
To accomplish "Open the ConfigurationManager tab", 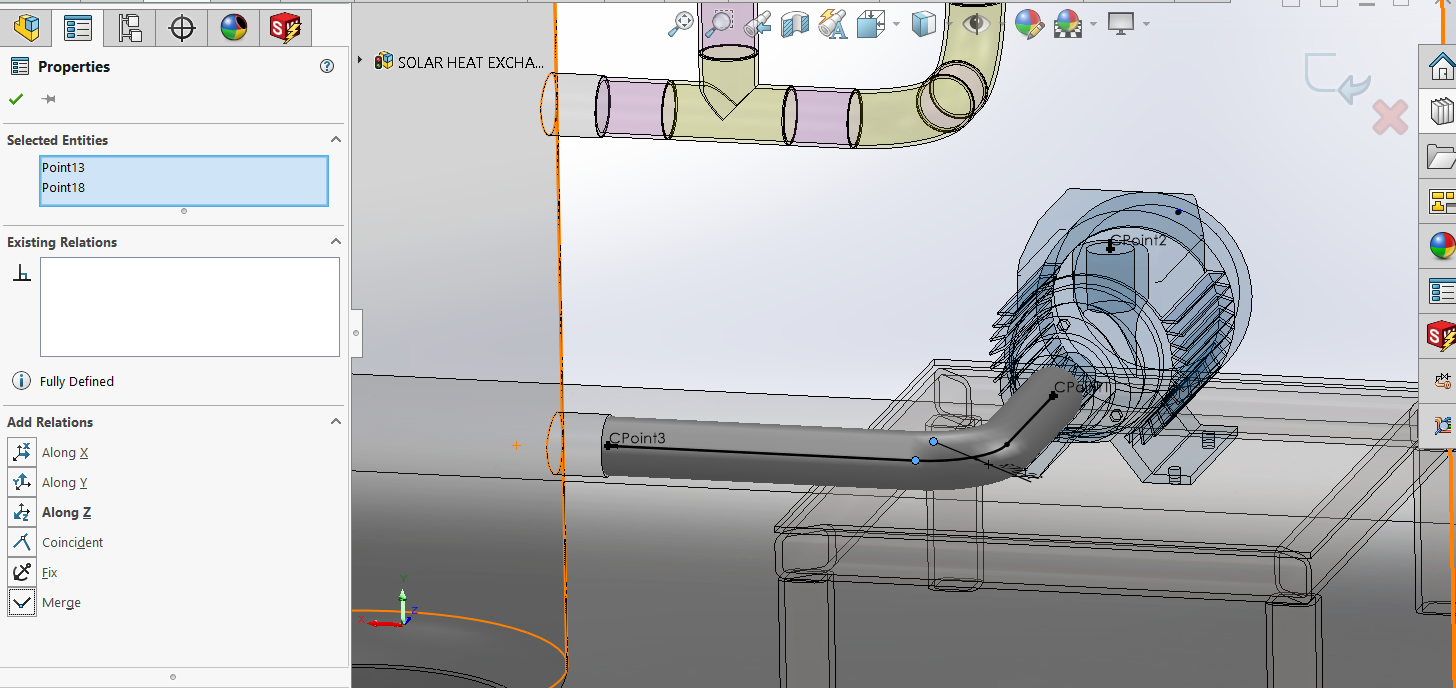I will click(130, 28).
